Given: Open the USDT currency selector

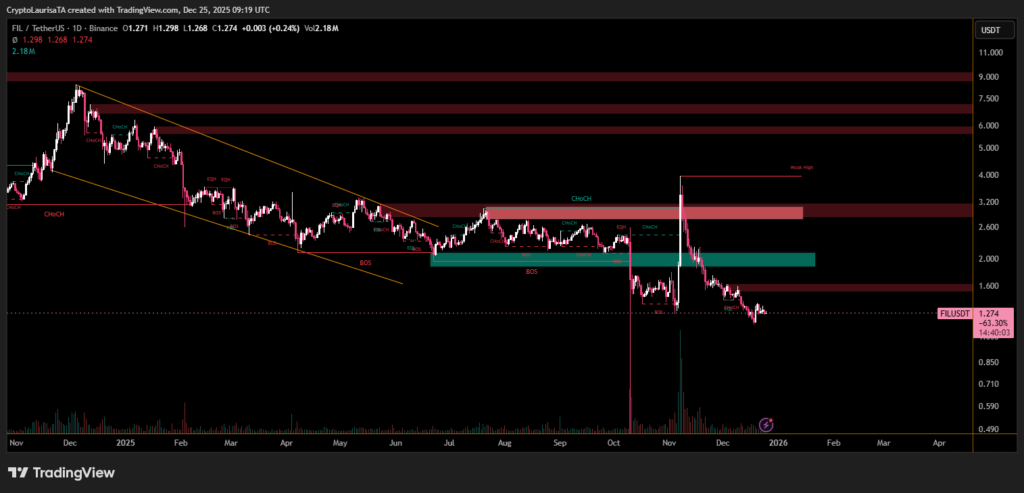Looking at the screenshot, I should (990, 30).
